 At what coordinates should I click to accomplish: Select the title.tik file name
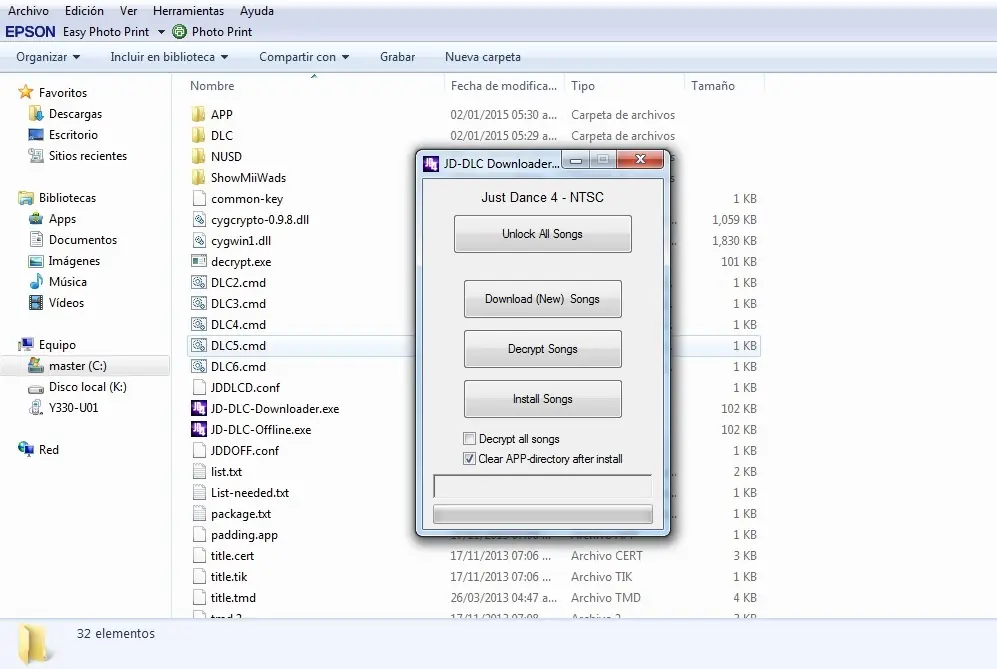point(229,576)
